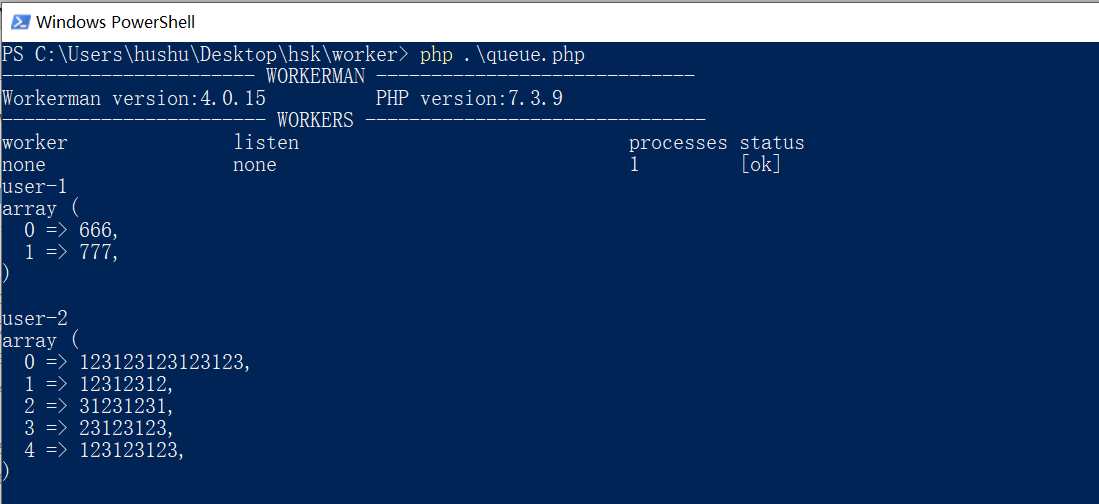
Task: Click the WORKERMAN header line
Action: [348, 76]
